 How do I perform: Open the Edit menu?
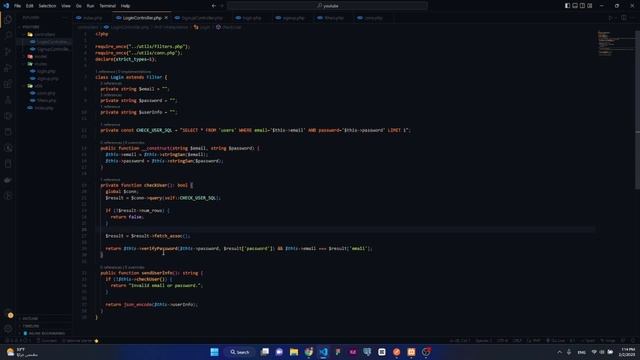pos(29,6)
